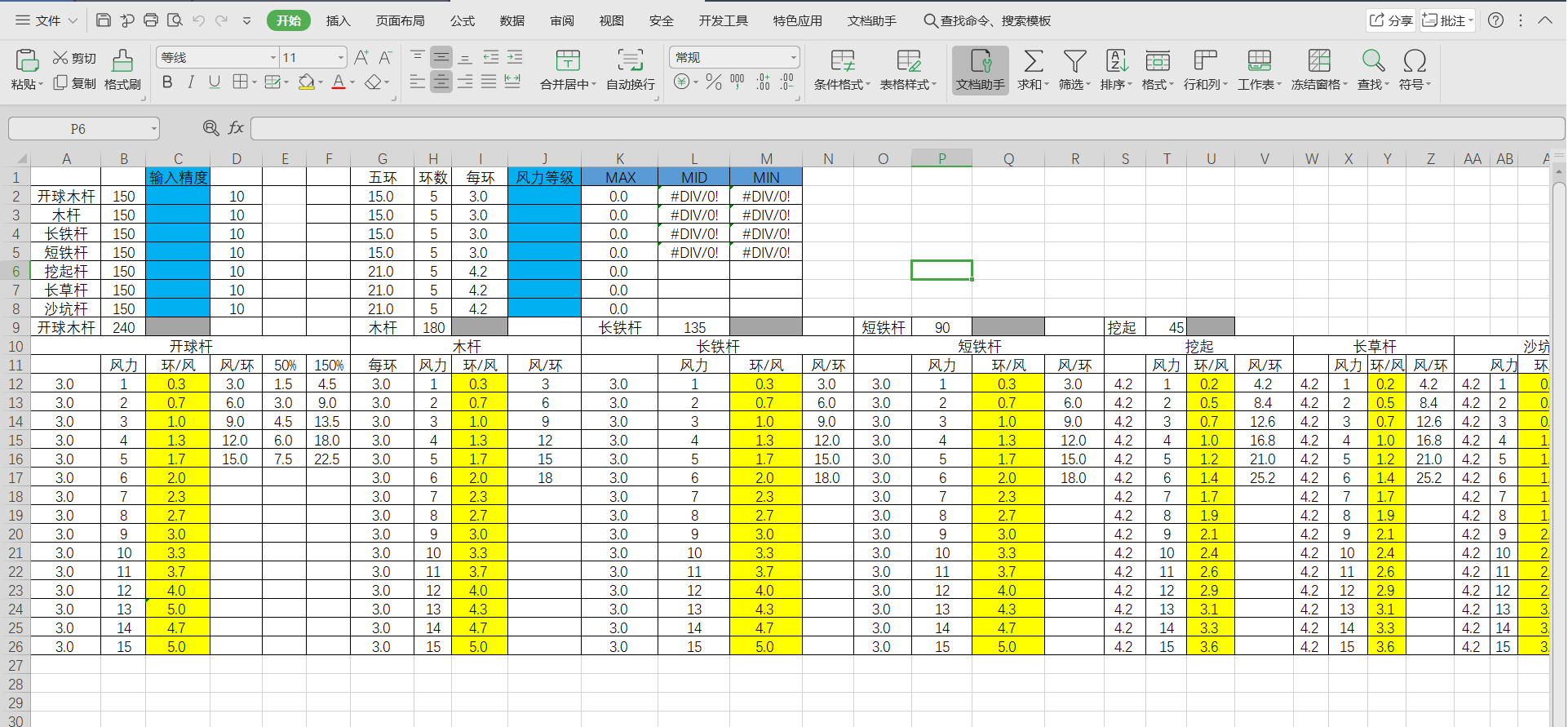
Task: Toggle Wrap Text (自动换行)
Action: click(630, 61)
